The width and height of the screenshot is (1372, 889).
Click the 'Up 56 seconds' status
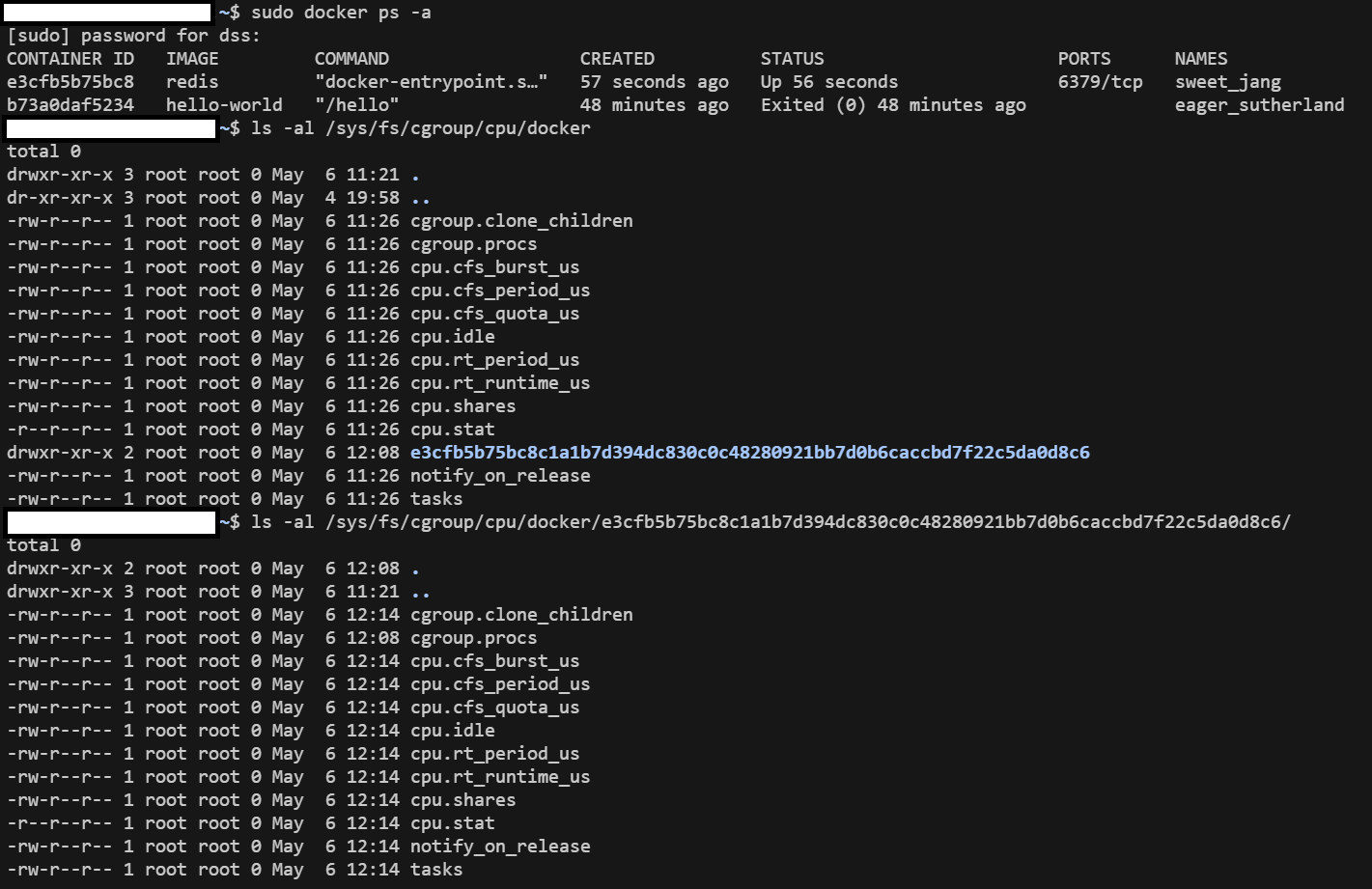pyautogui.click(x=829, y=82)
